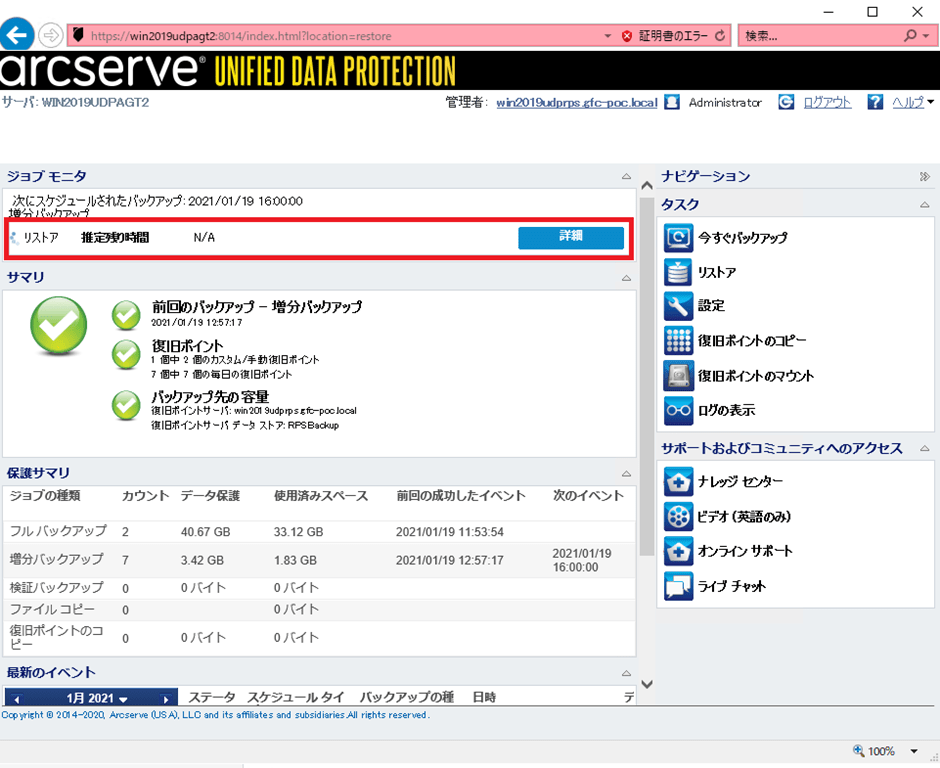
Task: Click green check beside バックアップ先の容量
Action: point(126,405)
